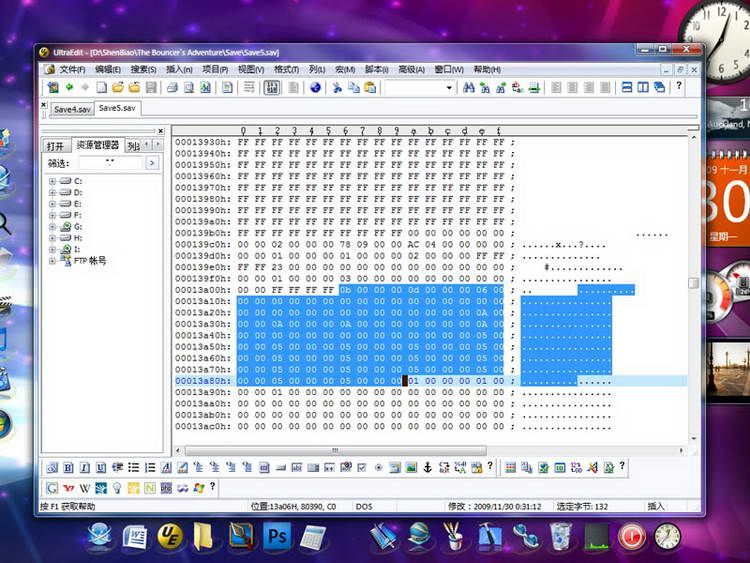Click the Cut scissors icon
The image size is (750, 563).
pyautogui.click(x=337, y=88)
